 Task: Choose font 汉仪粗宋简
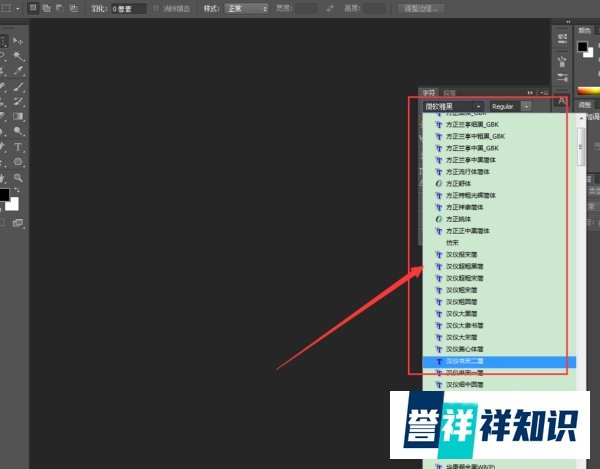(x=499, y=290)
